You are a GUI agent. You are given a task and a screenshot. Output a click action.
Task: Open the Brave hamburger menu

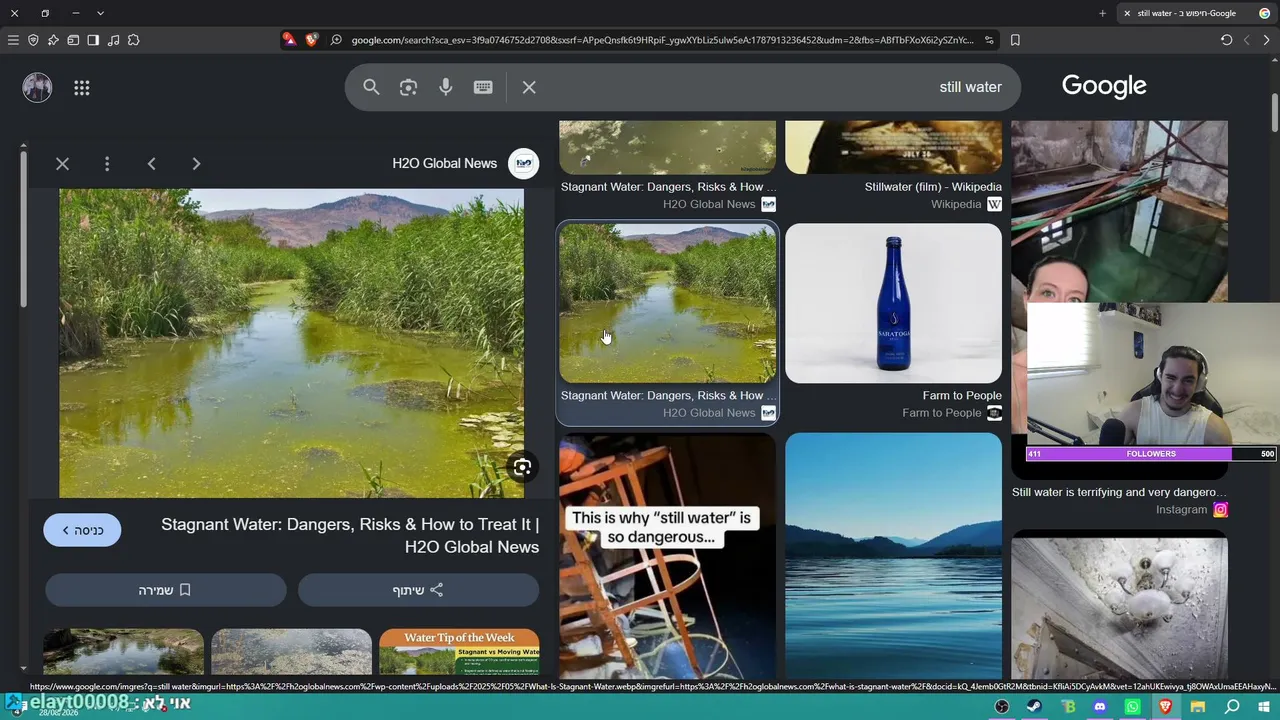click(13, 40)
